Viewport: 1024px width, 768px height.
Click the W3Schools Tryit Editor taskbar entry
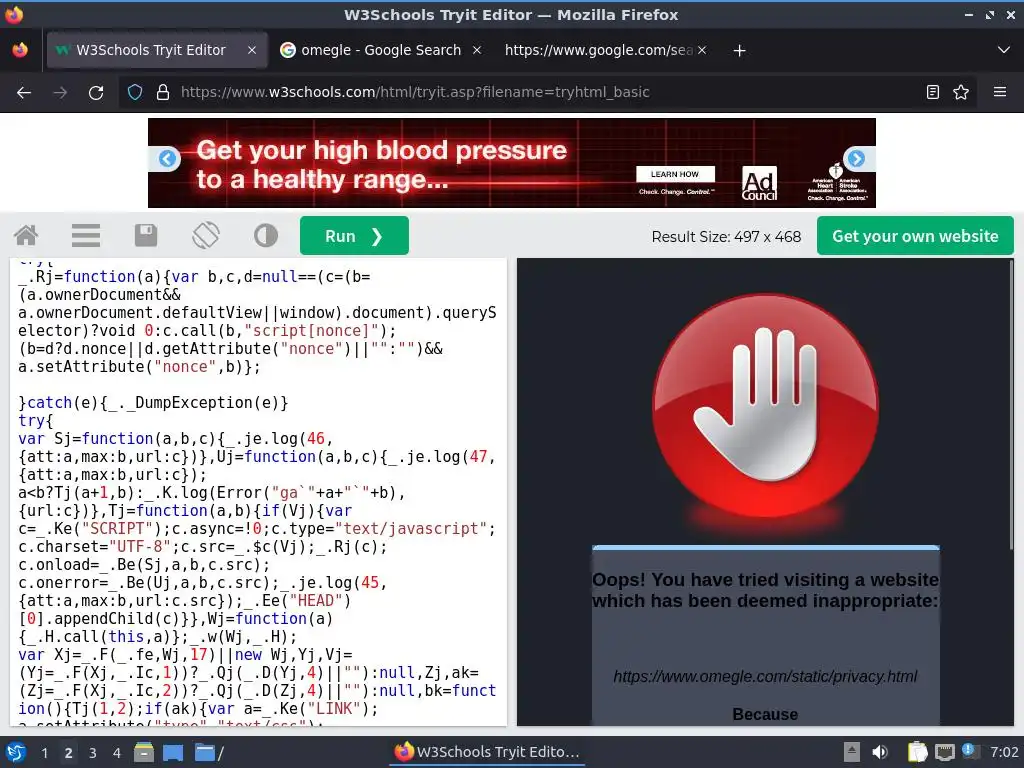pyautogui.click(x=487, y=752)
